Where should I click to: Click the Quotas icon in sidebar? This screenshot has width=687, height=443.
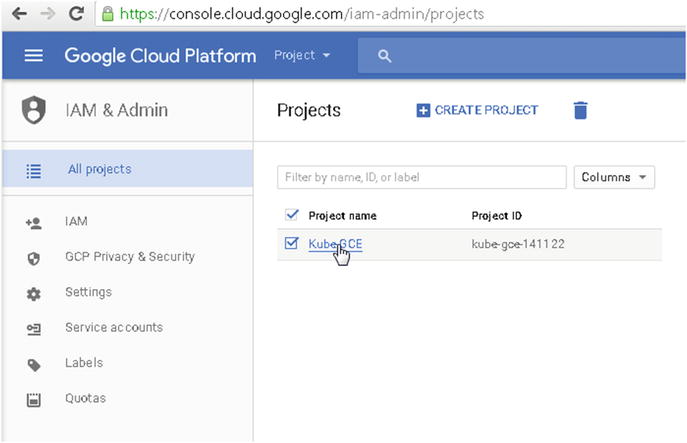click(33, 400)
